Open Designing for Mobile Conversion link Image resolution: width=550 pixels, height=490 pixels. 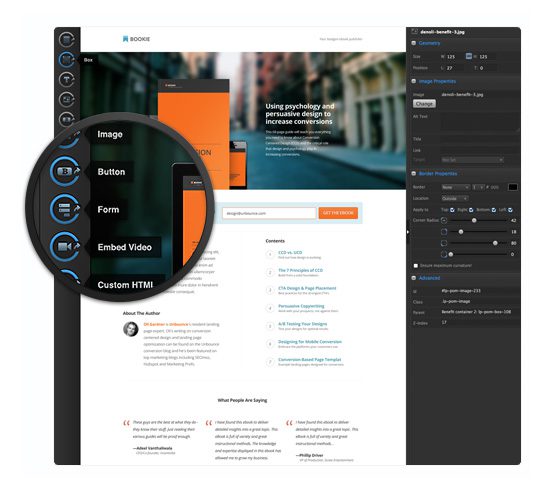tap(310, 342)
